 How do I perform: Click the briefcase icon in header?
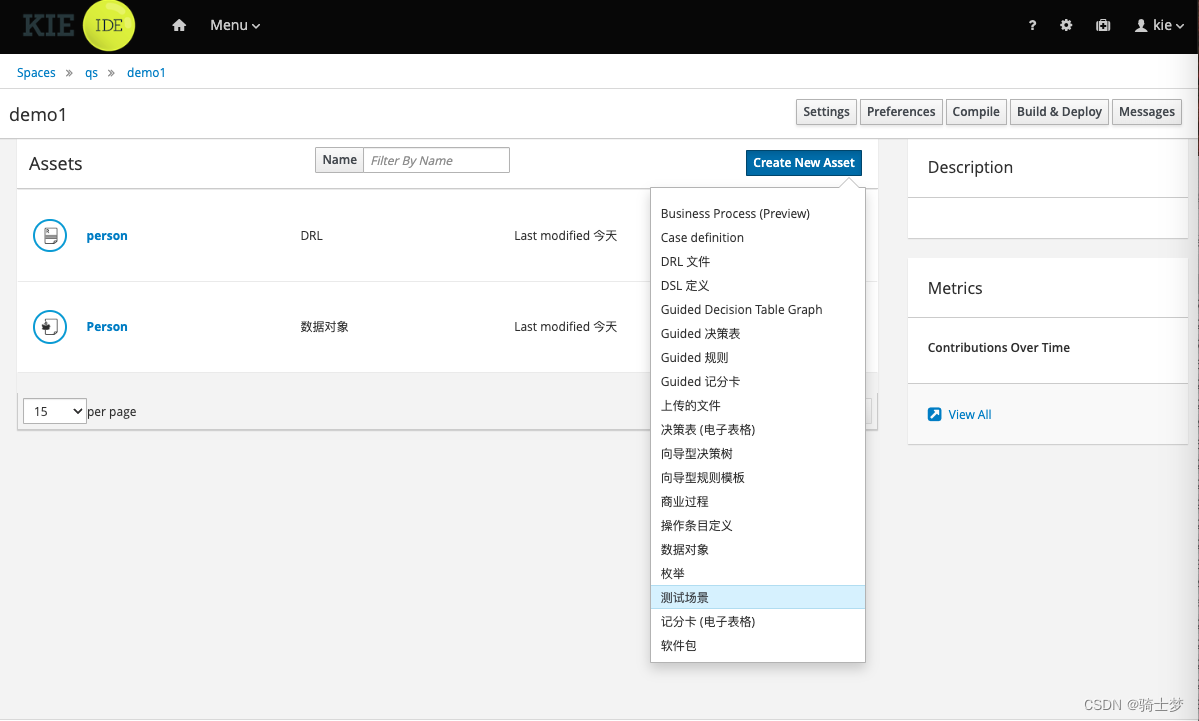click(x=1103, y=25)
